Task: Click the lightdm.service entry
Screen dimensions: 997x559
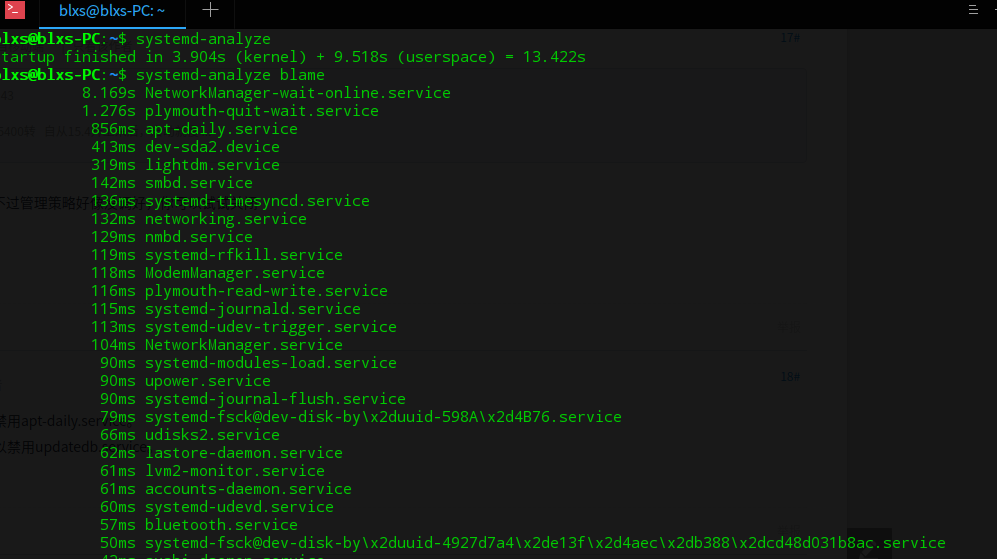Action: [212, 165]
